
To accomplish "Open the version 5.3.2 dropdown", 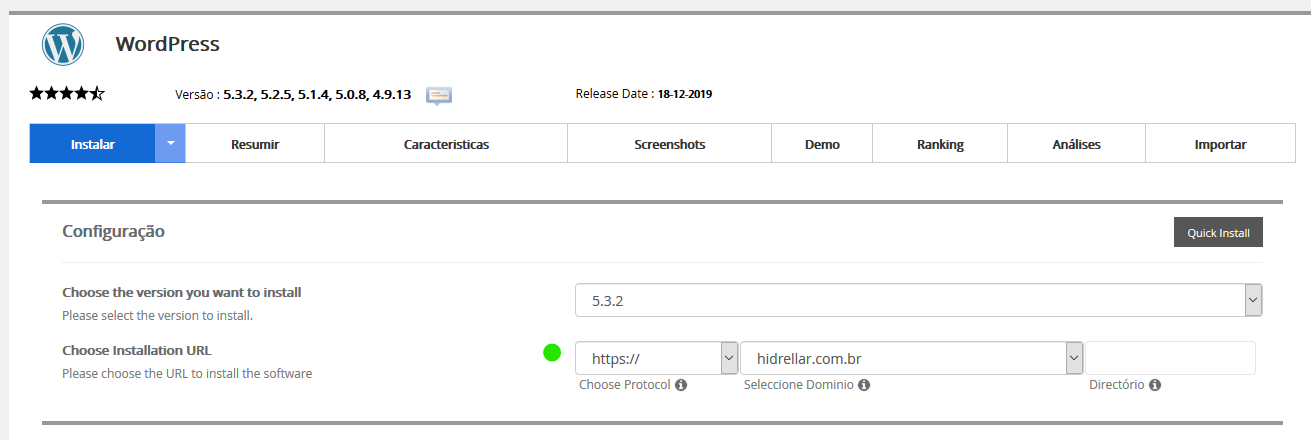I will click(919, 300).
